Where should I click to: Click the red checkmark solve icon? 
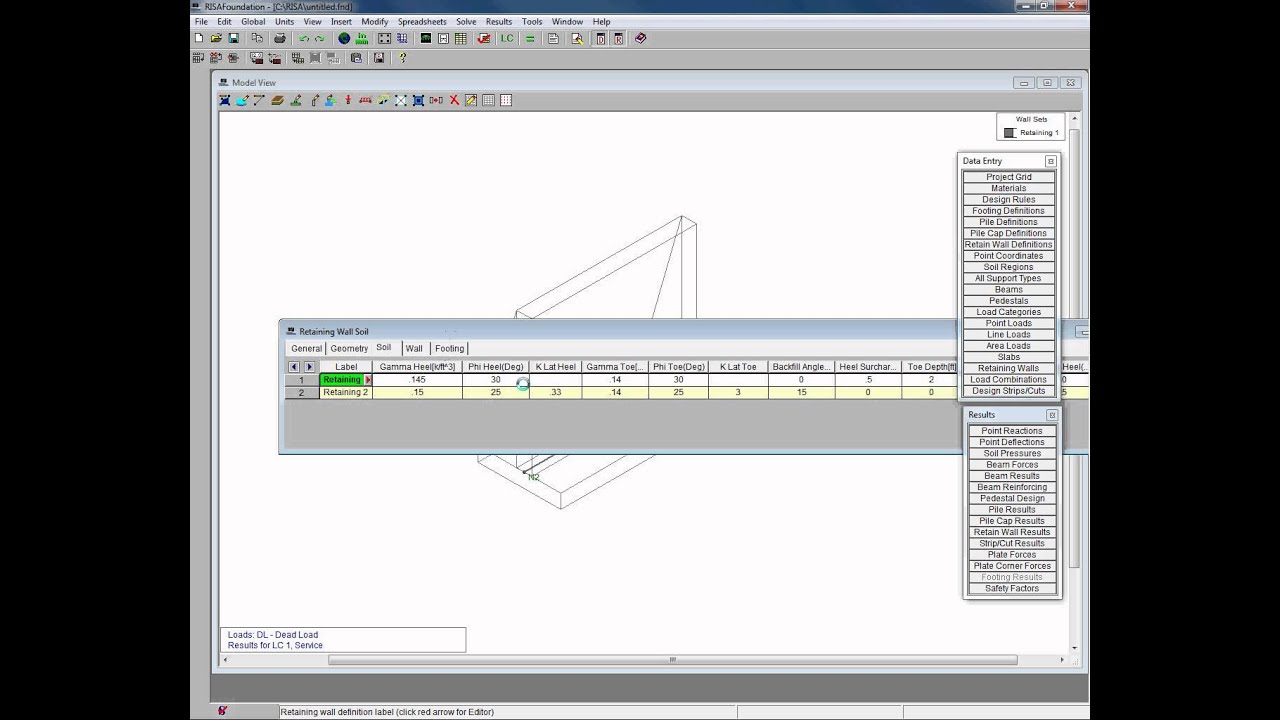(x=484, y=38)
